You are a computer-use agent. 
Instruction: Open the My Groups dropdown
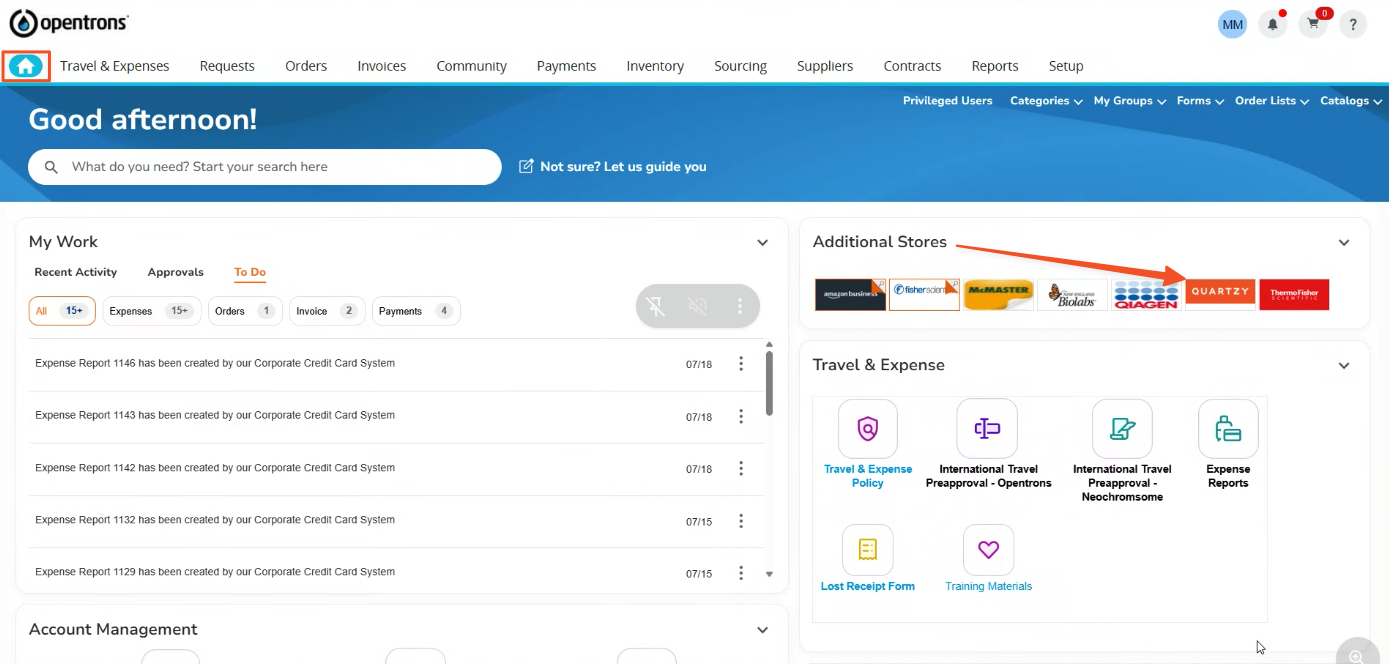(1130, 101)
